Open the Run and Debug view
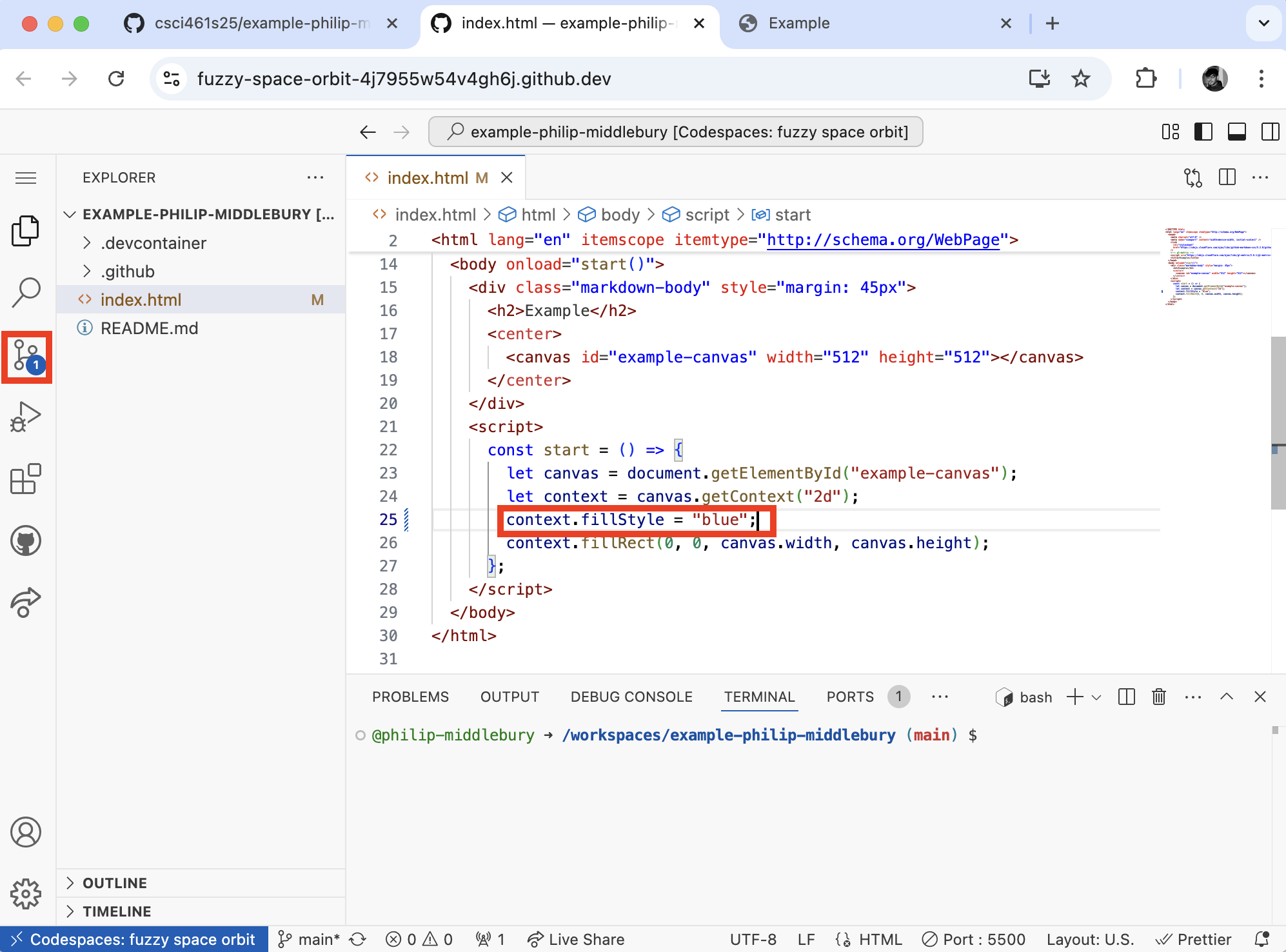1286x952 pixels. point(26,417)
